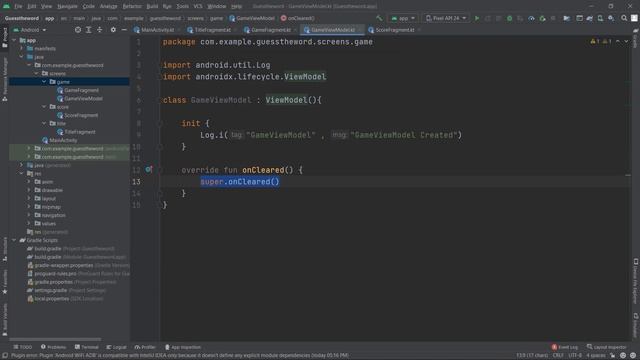The image size is (640, 360).
Task: Click the Select Opened File target icon
Action: [78, 30]
